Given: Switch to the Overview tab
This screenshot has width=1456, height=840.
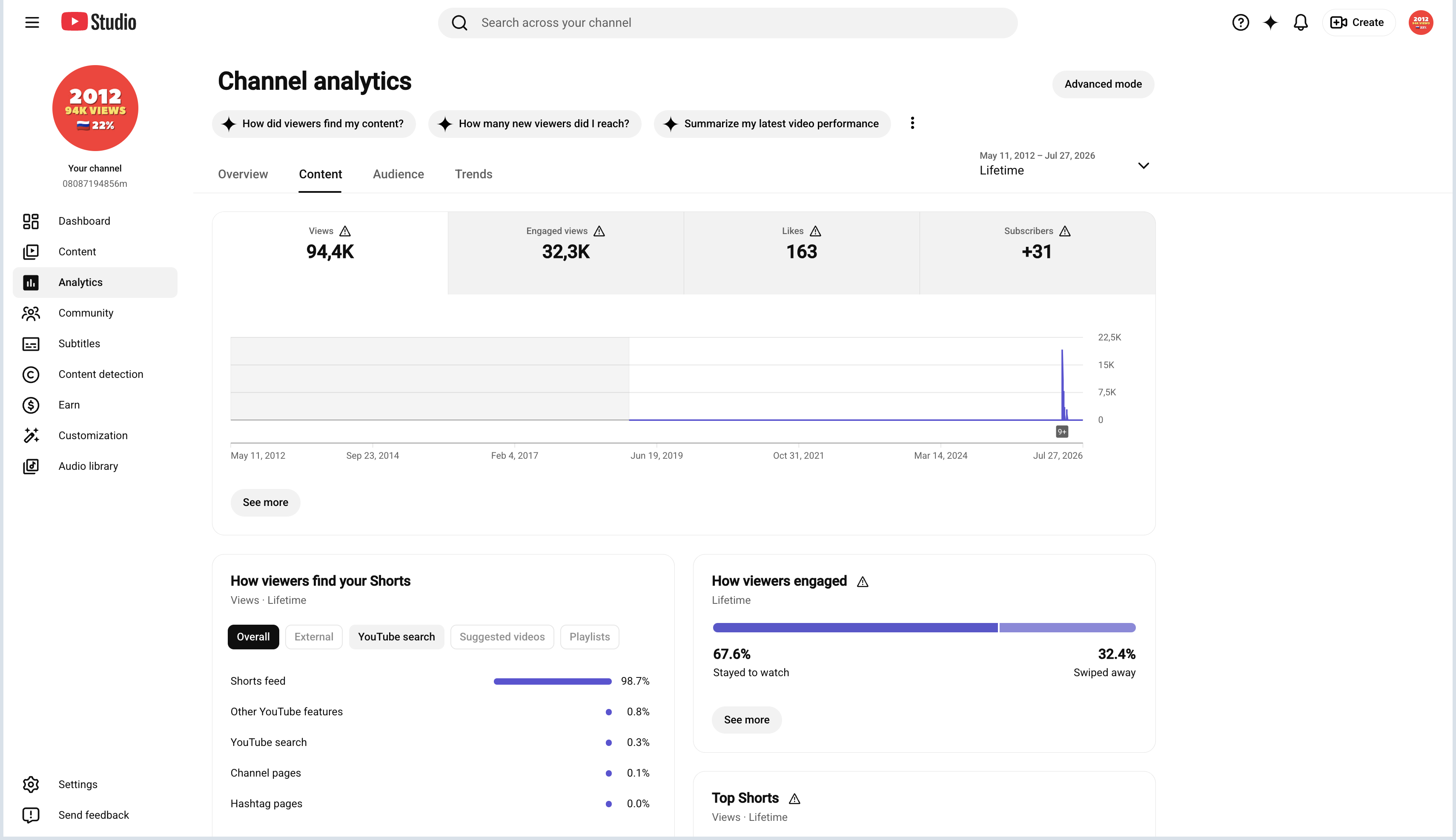Looking at the screenshot, I should 243,174.
